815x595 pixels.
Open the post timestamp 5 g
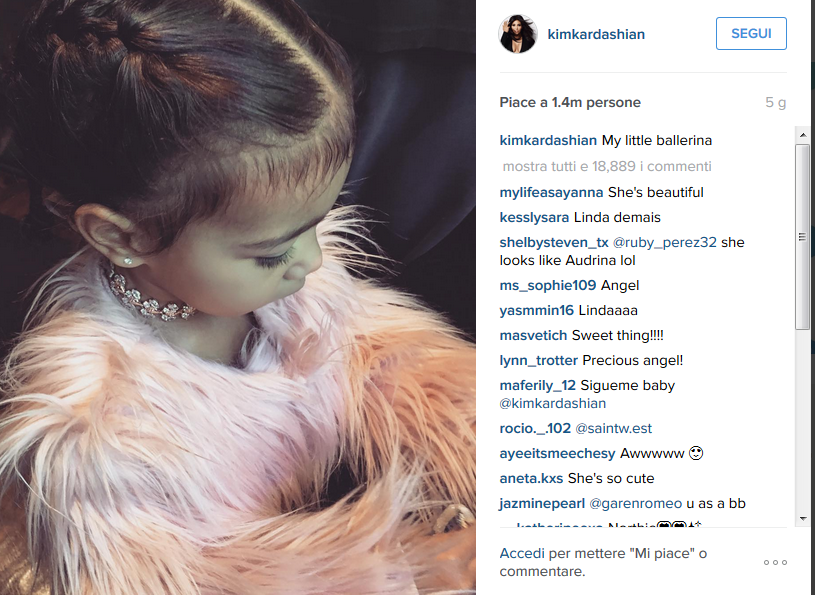click(x=775, y=102)
